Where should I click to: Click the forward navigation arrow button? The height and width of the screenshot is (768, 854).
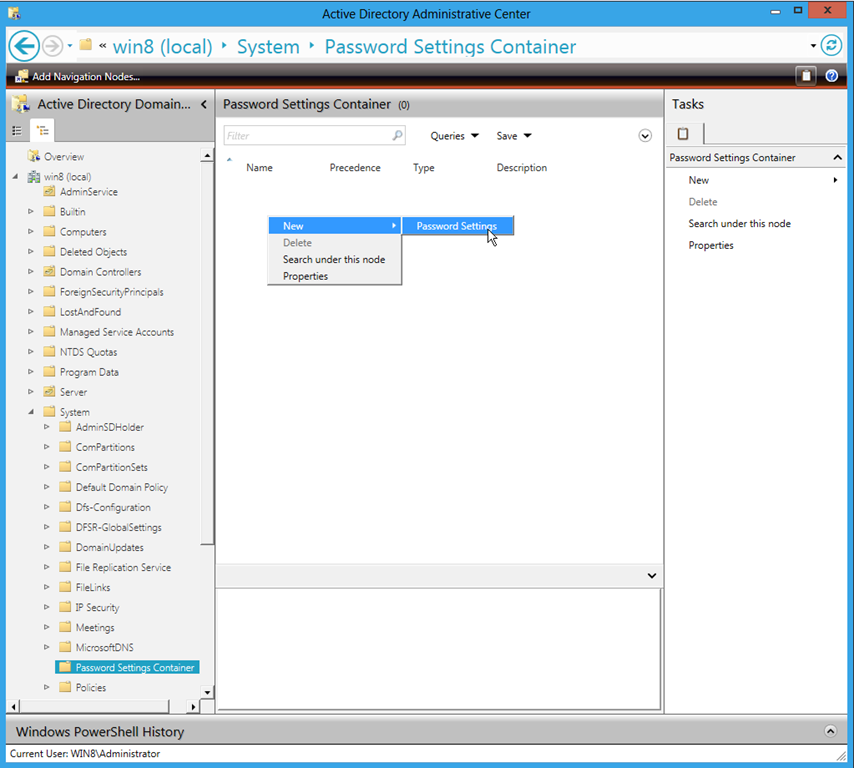[x=53, y=46]
